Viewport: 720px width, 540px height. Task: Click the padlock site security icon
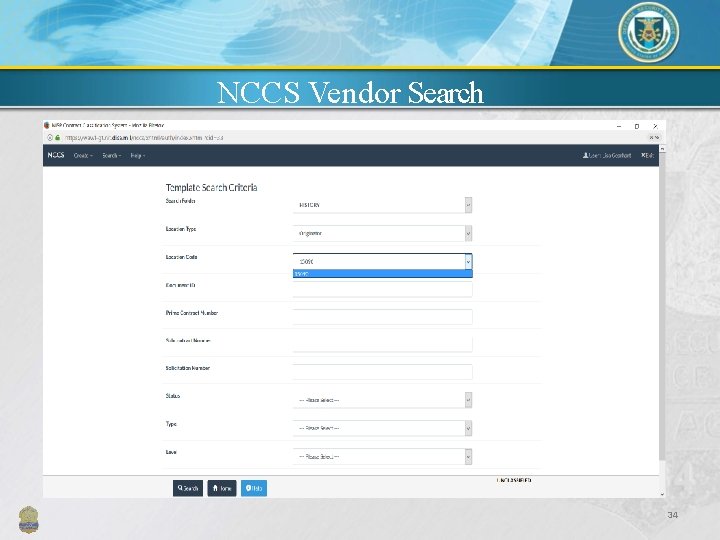pyautogui.click(x=57, y=137)
